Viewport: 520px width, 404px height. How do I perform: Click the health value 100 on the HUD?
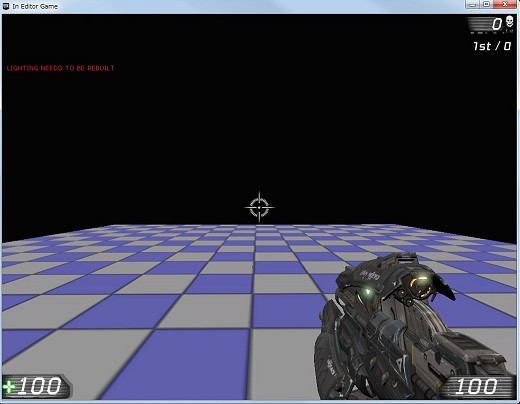(39, 386)
